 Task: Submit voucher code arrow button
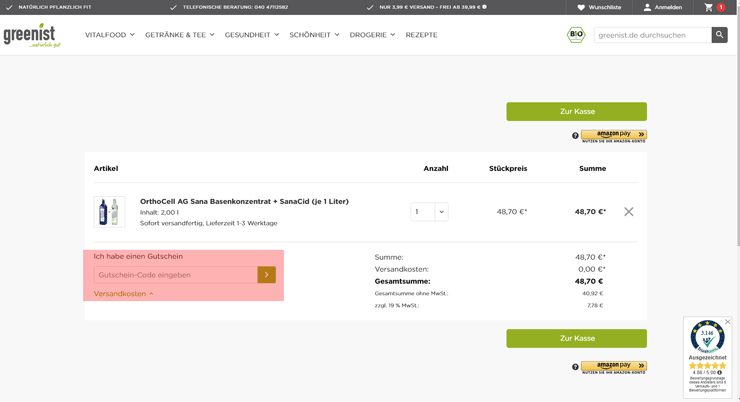point(267,275)
